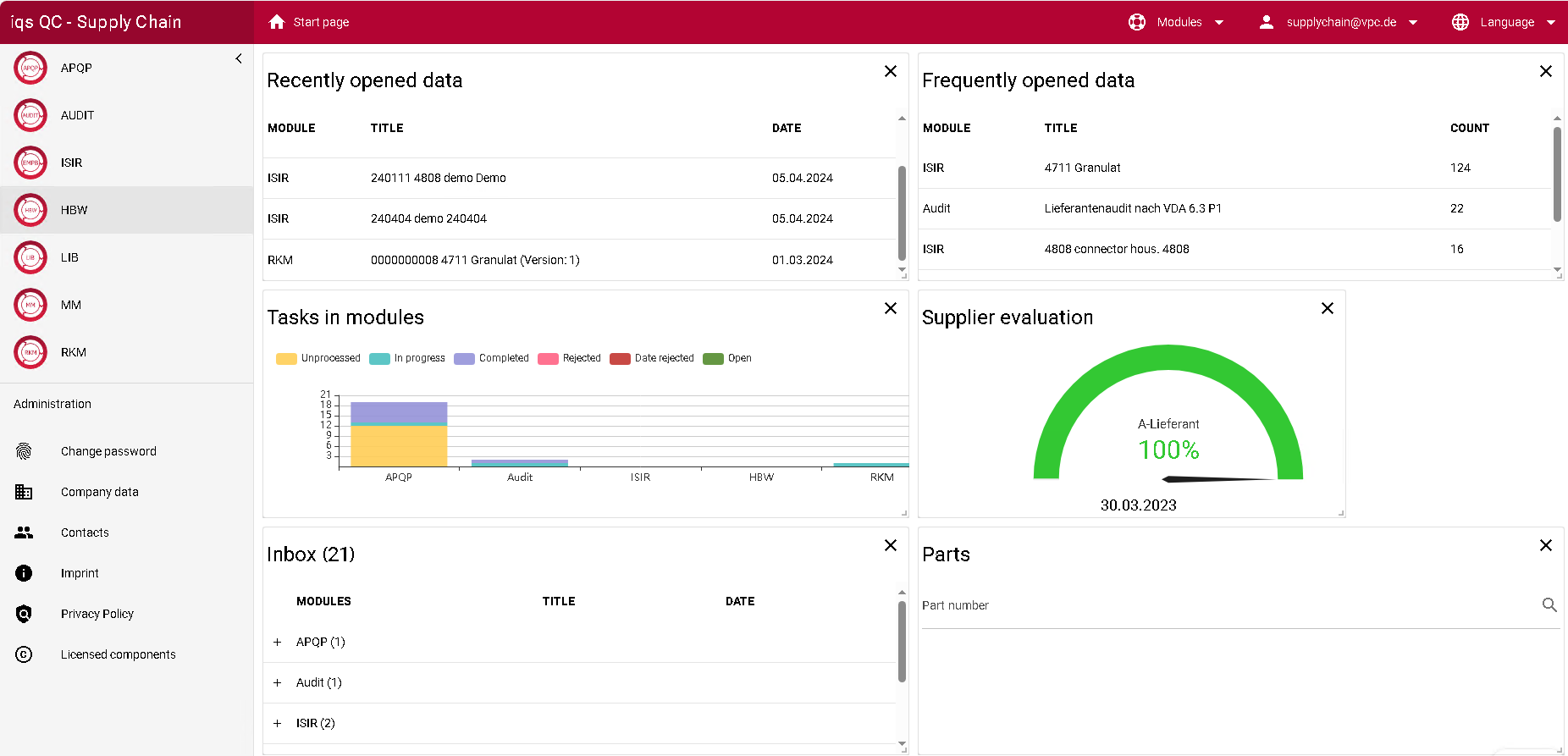Open the Privacy Policy link
This screenshot has height=756, width=1568.
coord(97,614)
